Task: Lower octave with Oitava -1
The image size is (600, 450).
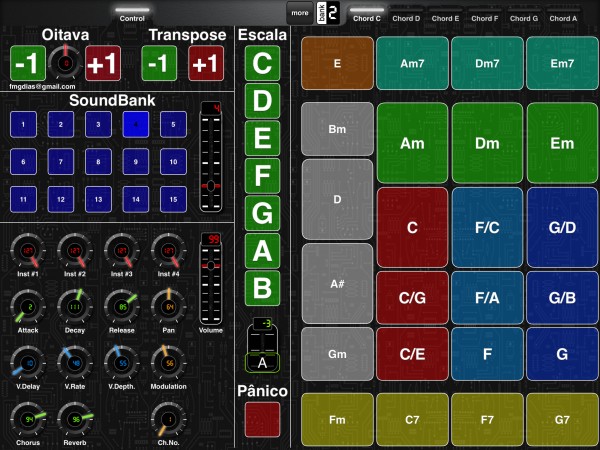Action: click(28, 63)
